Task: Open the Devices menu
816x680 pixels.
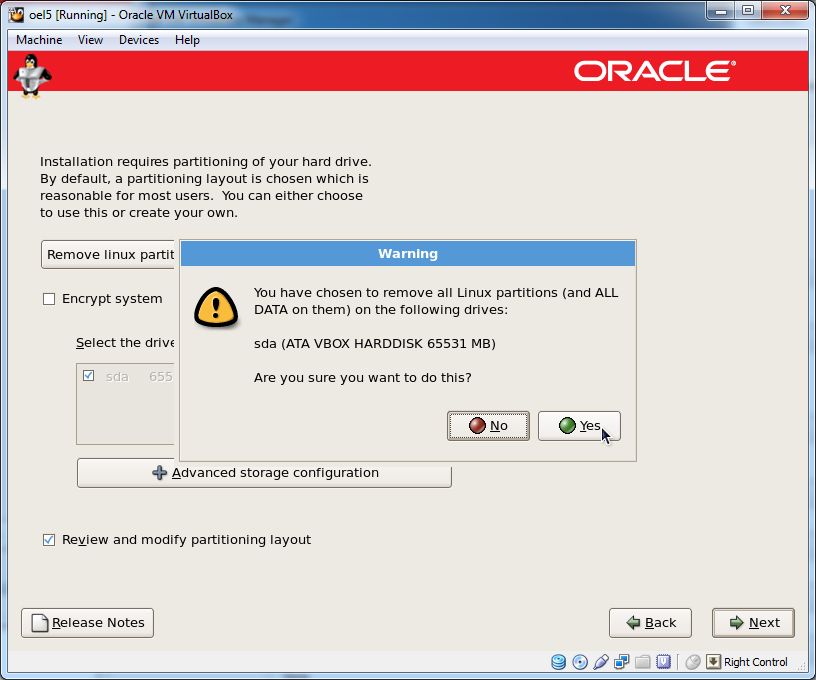Action: (139, 40)
